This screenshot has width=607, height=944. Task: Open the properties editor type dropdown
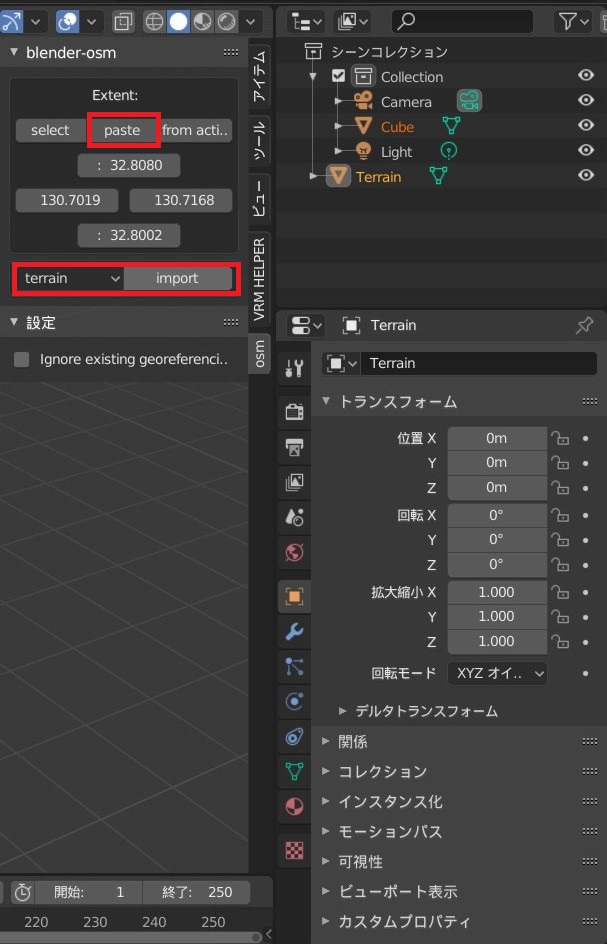305,326
